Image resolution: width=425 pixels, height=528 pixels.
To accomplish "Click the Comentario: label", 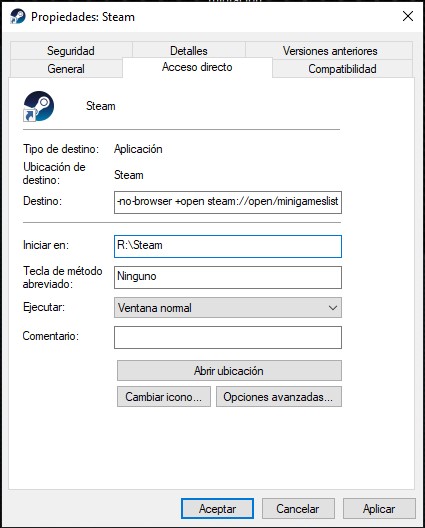I will (x=51, y=336).
